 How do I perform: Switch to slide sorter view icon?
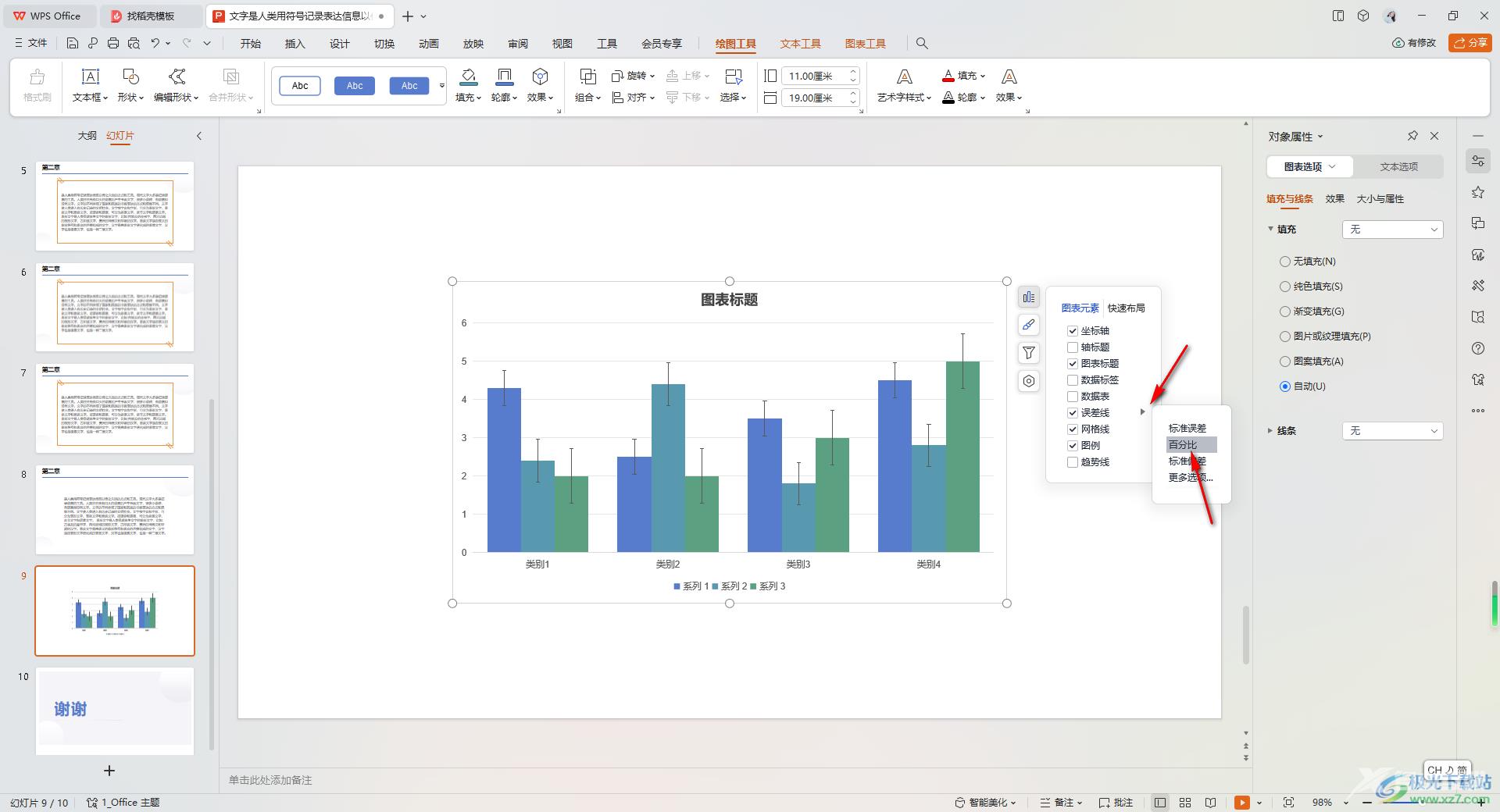(1185, 803)
